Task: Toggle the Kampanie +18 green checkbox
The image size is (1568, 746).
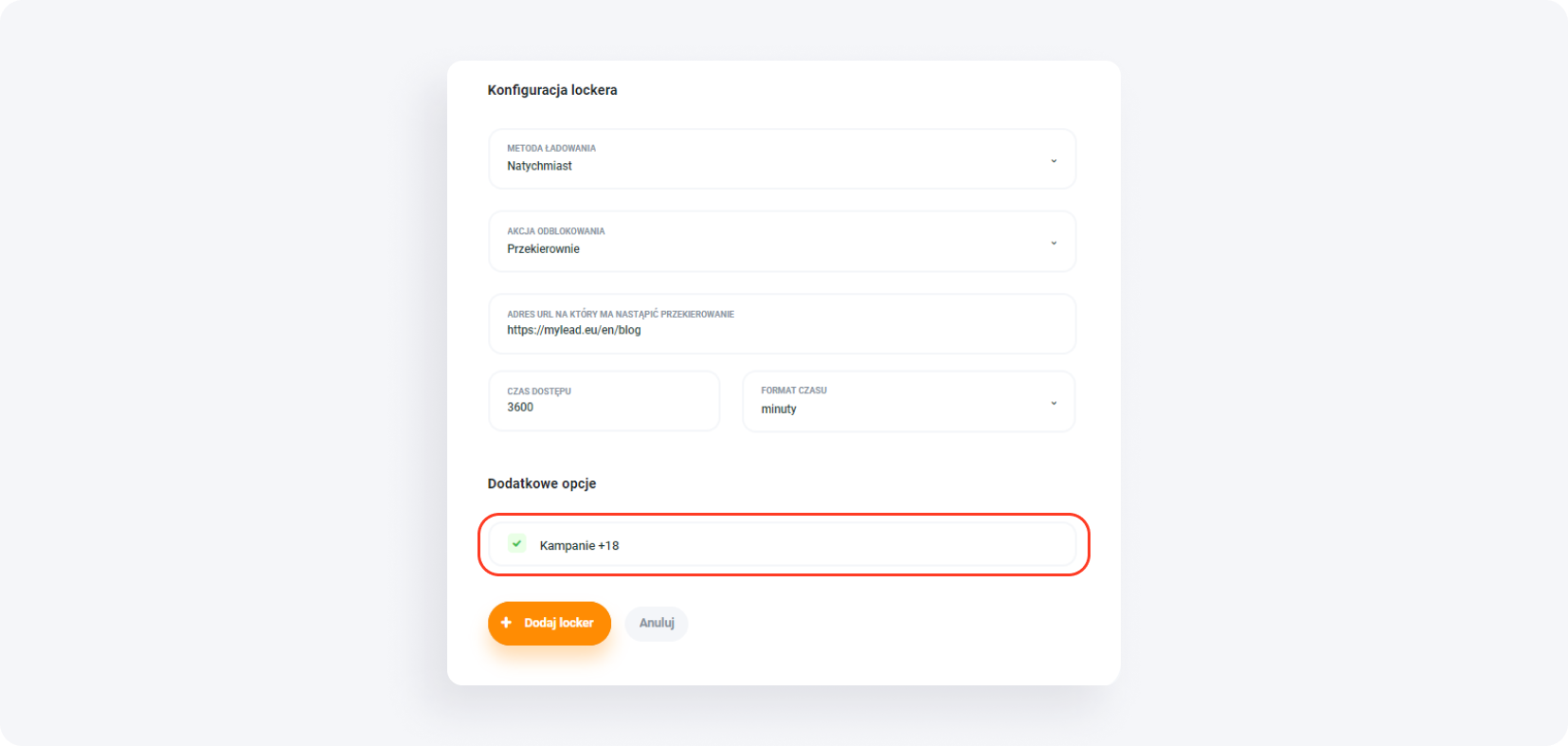Action: 516,544
